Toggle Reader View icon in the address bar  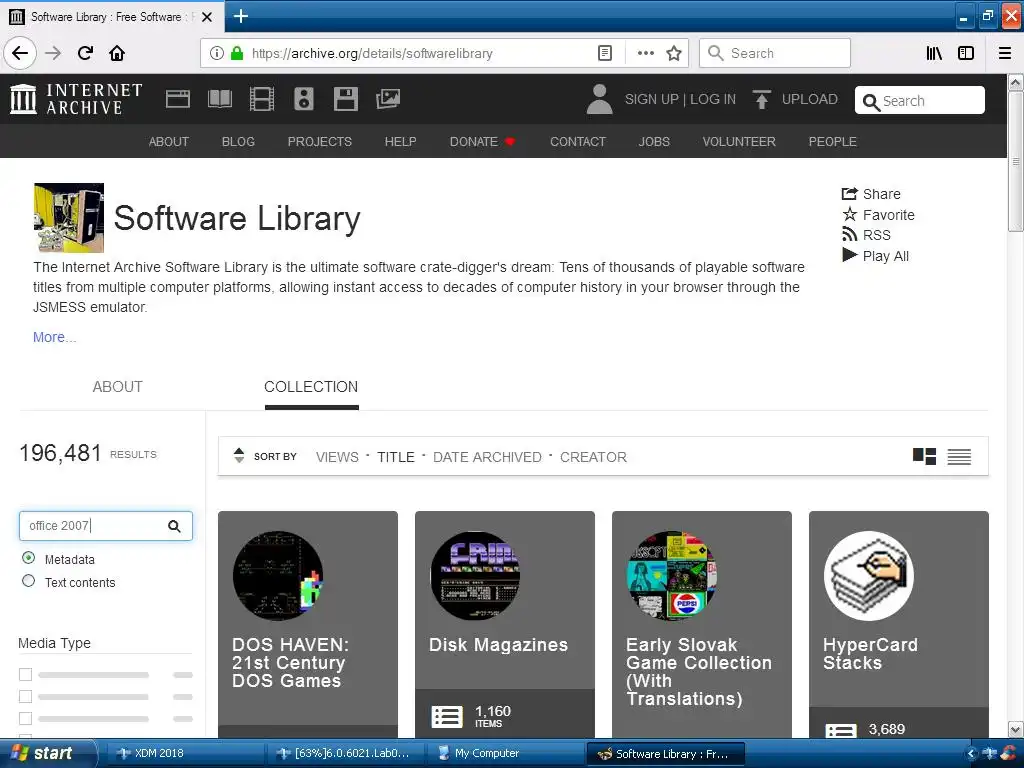pyautogui.click(x=605, y=53)
